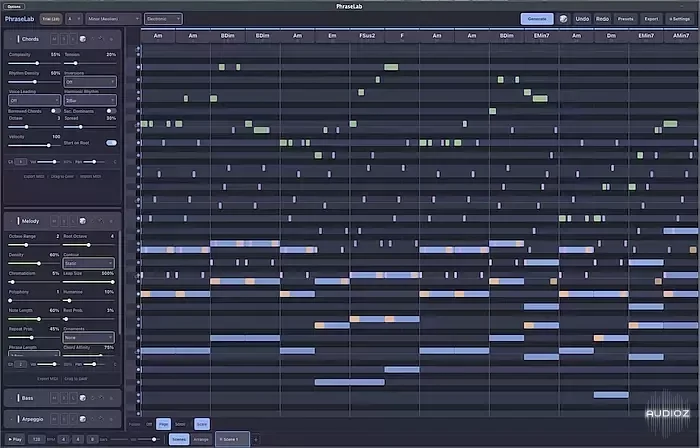
Task: Toggle the Sec. Dominants switch
Action: click(x=111, y=111)
